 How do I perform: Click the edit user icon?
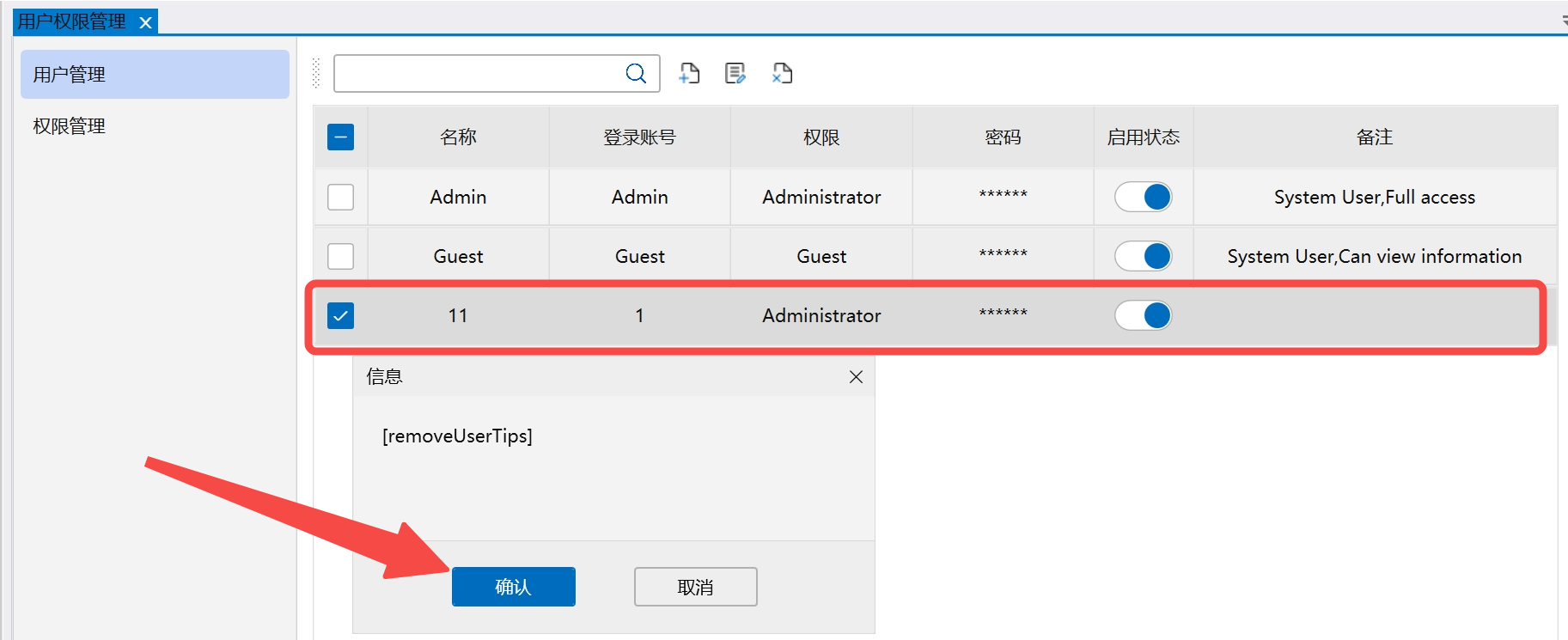click(x=735, y=74)
